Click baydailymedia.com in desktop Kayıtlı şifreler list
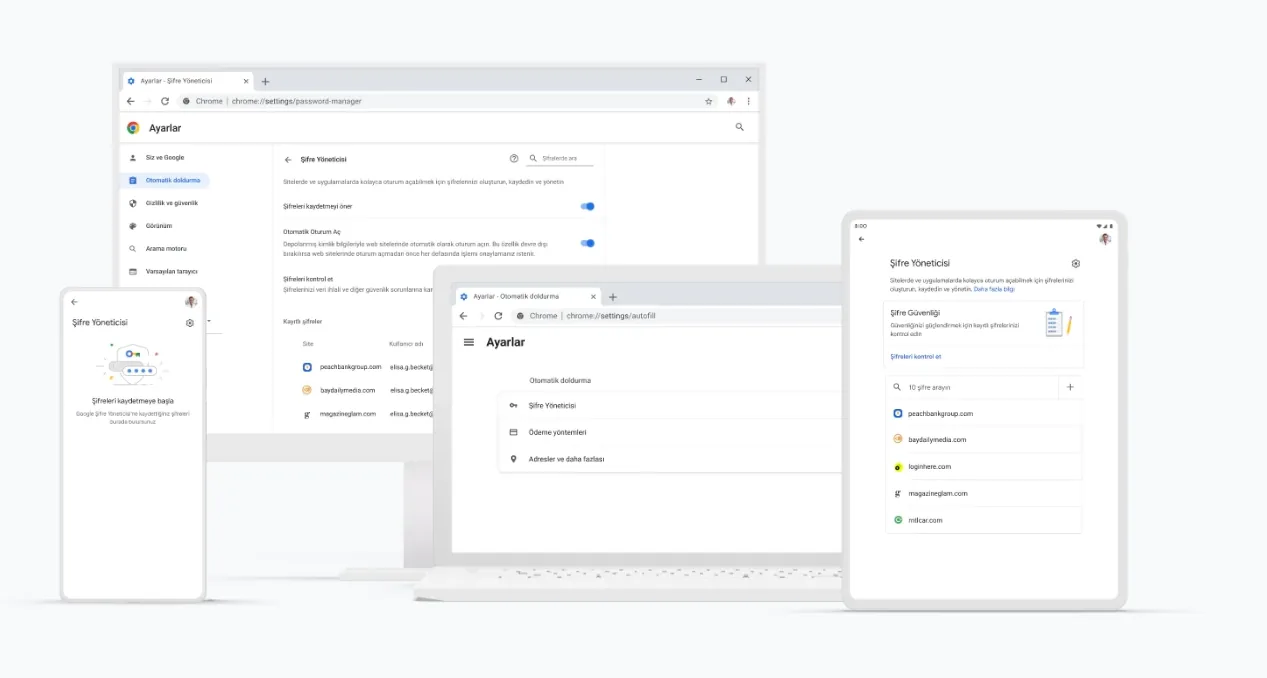 coord(347,390)
